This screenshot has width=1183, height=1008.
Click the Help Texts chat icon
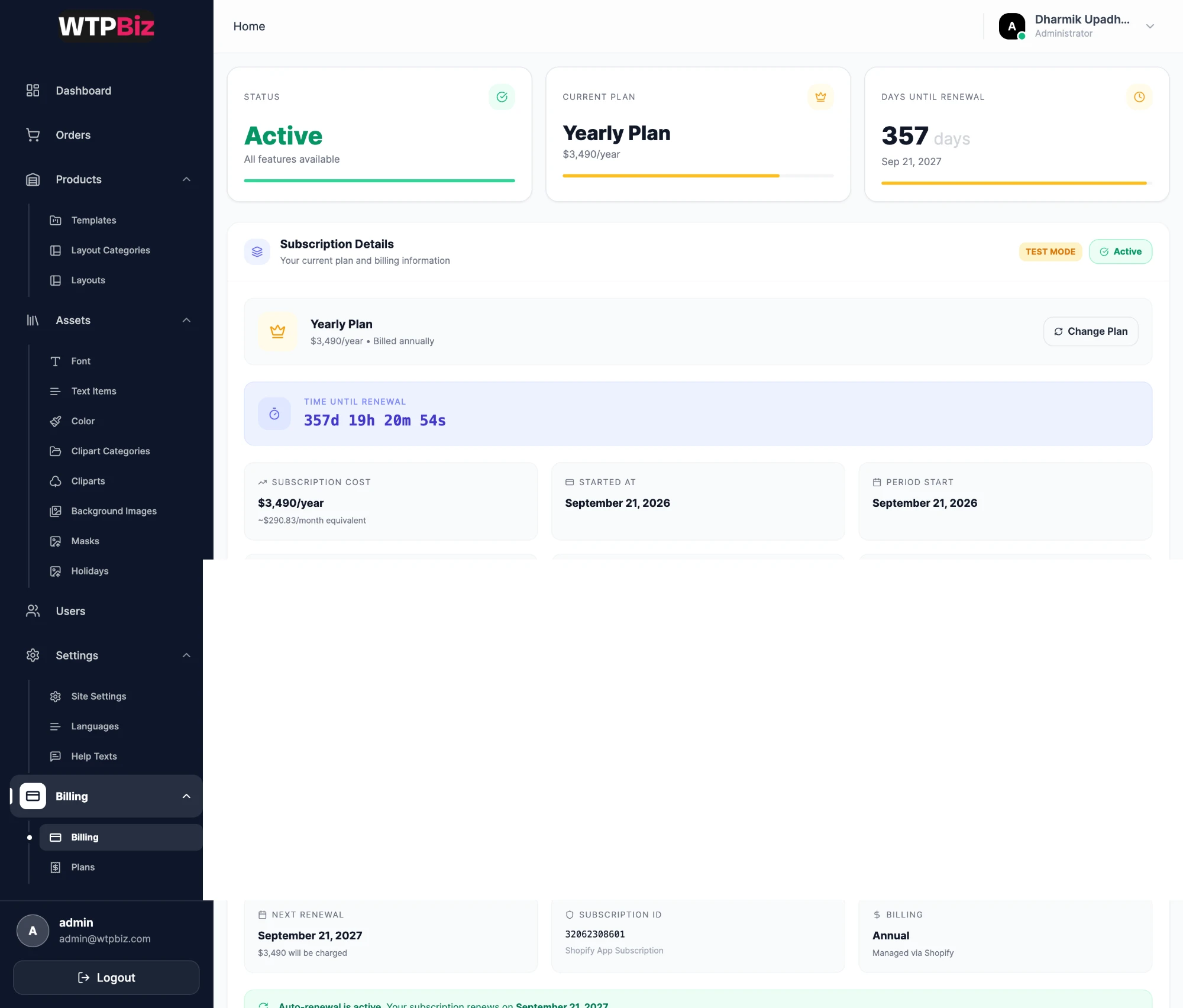(x=56, y=756)
